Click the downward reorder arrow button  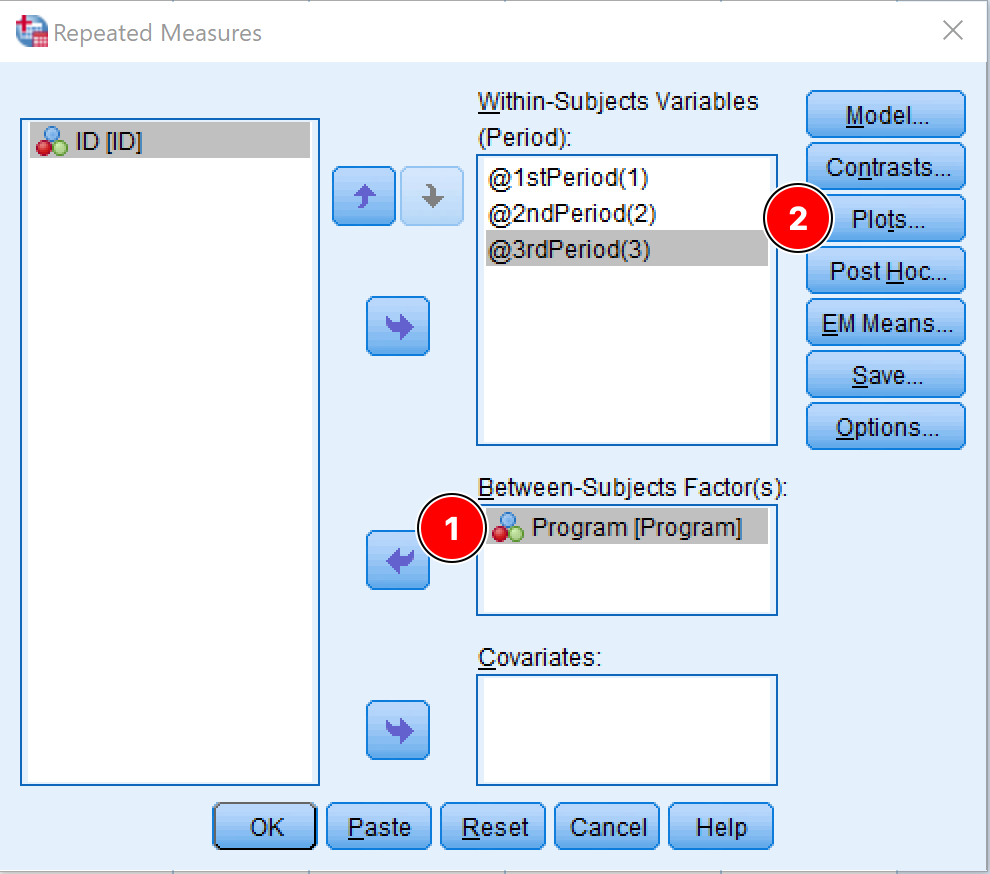click(431, 197)
